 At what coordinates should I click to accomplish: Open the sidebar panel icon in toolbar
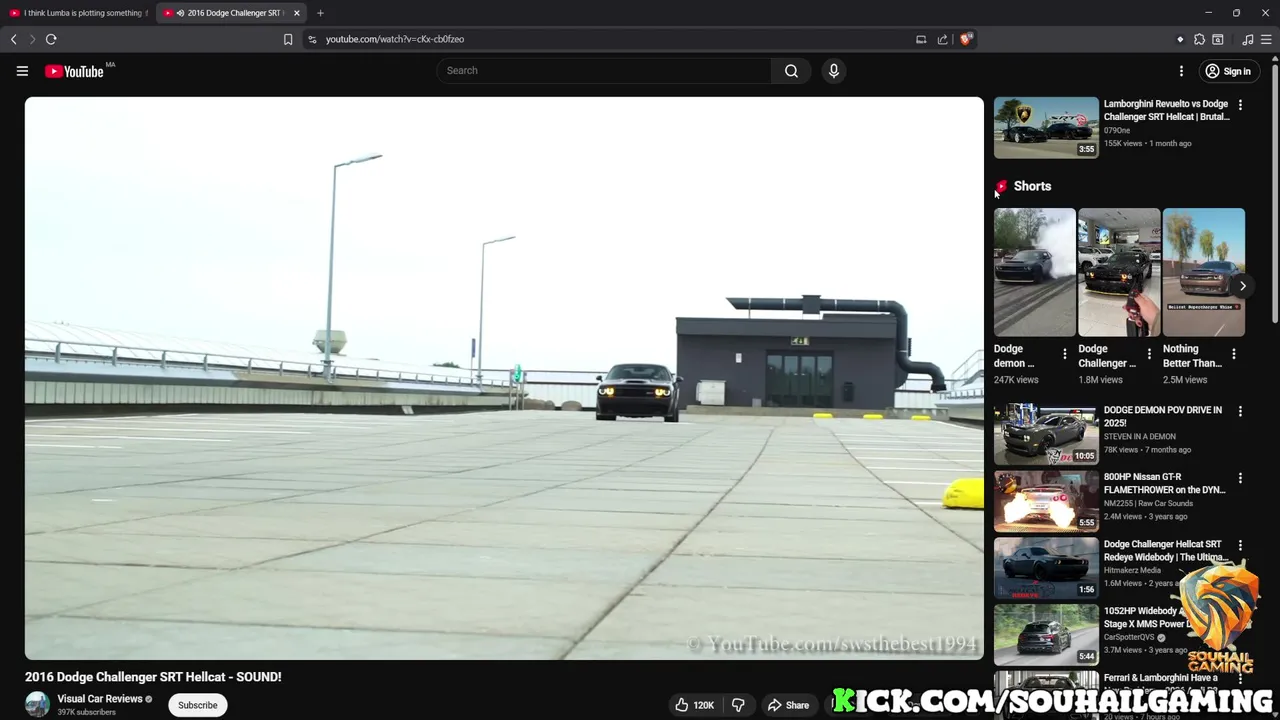(x=1218, y=39)
